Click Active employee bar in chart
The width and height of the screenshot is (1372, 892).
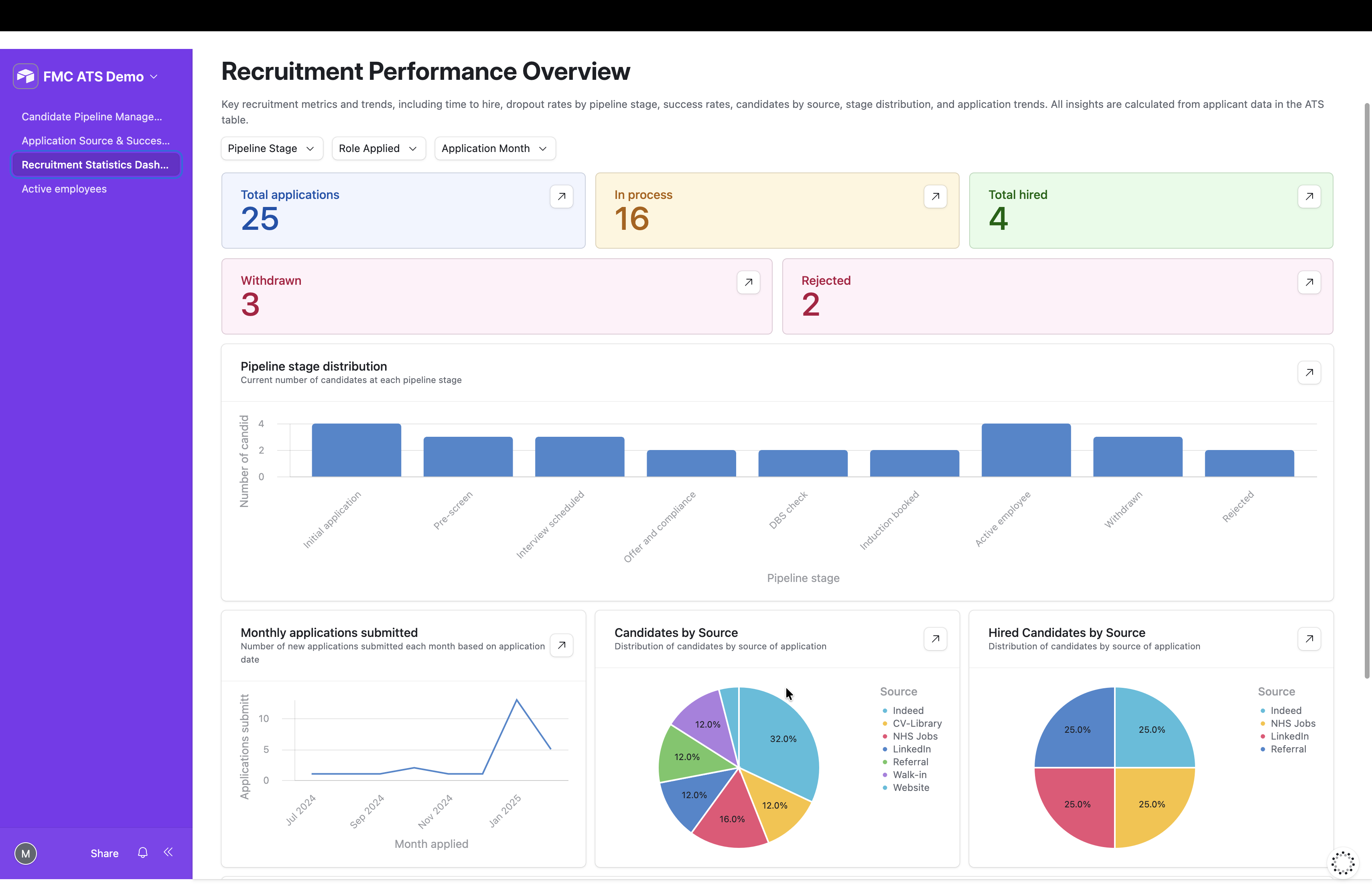pos(1026,450)
